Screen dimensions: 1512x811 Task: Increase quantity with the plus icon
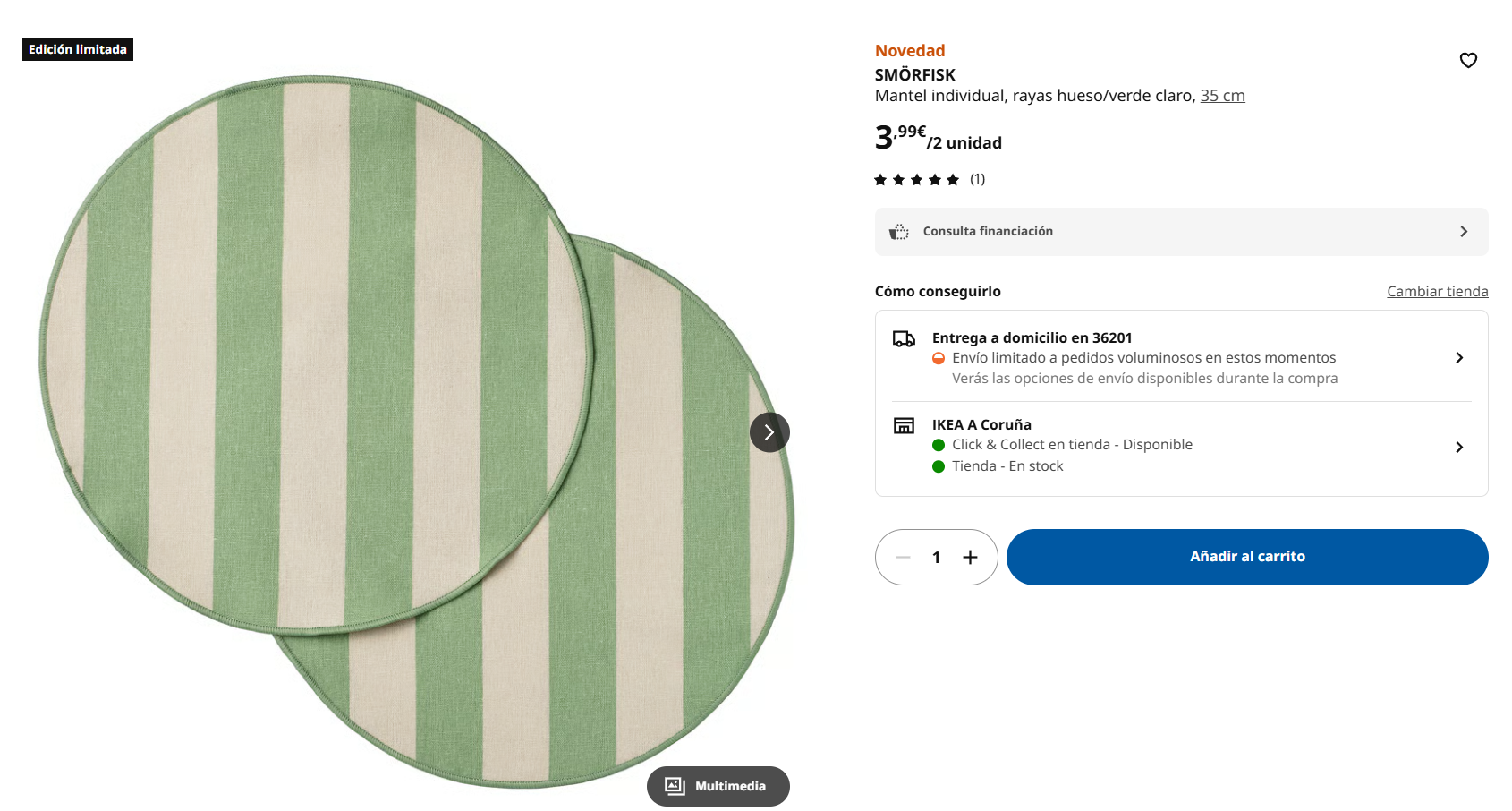click(x=970, y=558)
